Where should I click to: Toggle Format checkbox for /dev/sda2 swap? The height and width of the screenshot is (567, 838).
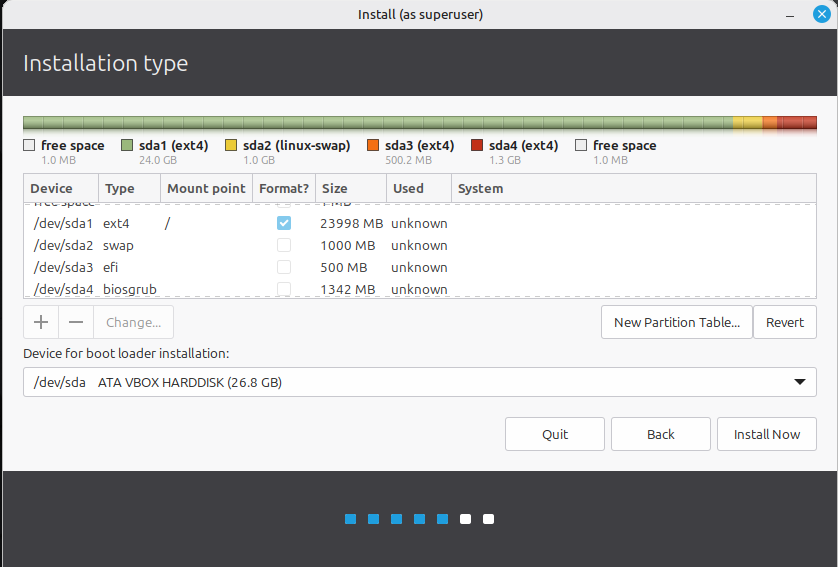click(284, 245)
